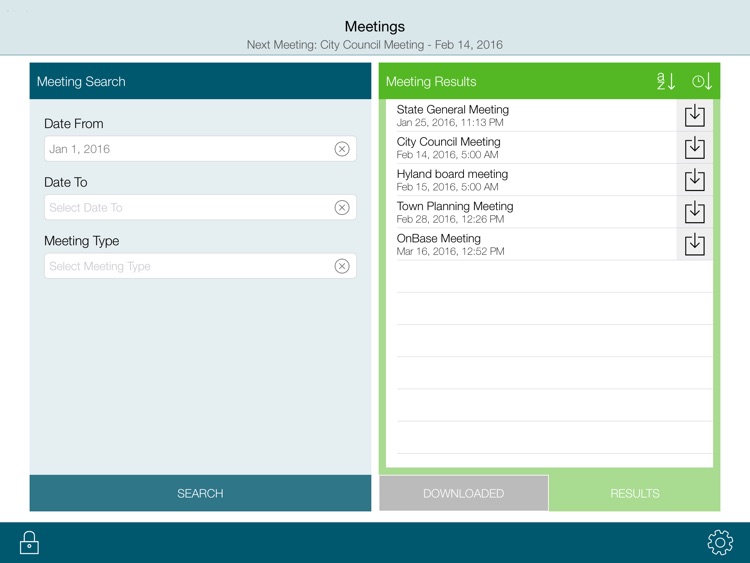Screen dimensions: 750x563
Task: Tap the Next Meeting subtitle text
Action: [x=375, y=45]
